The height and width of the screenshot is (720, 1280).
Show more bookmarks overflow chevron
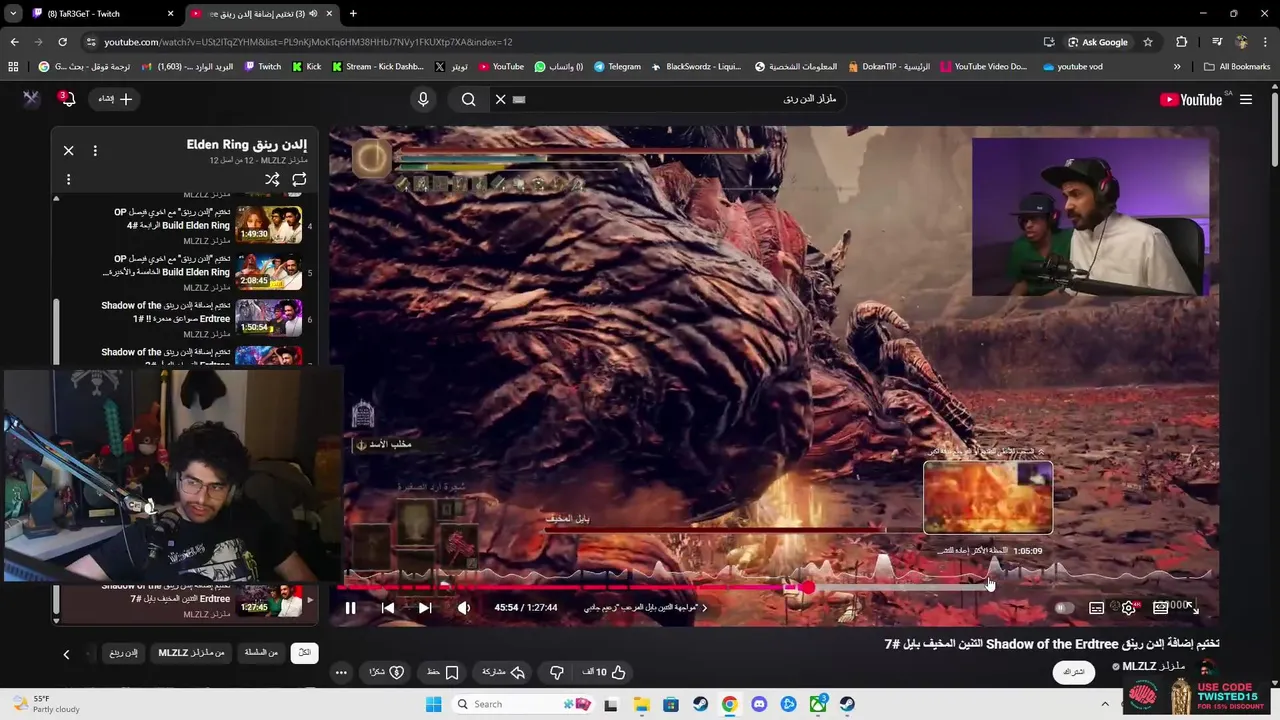click(1177, 67)
